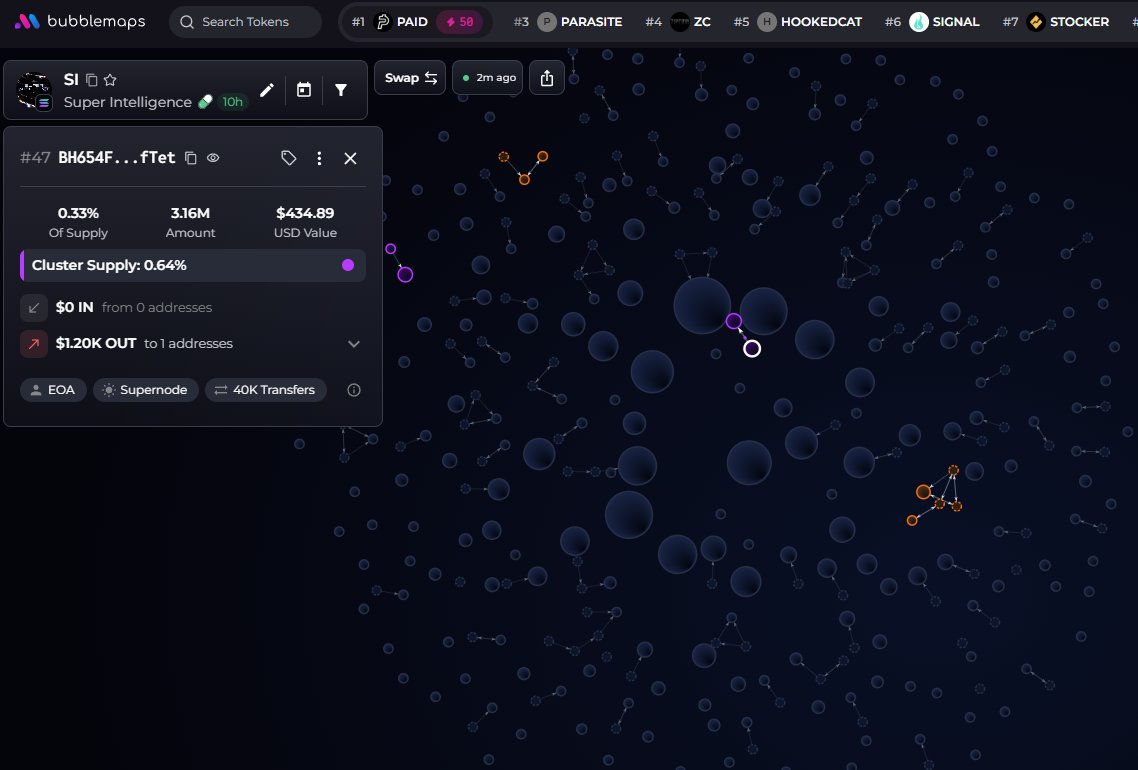The width and height of the screenshot is (1138, 770).
Task: Close the wallet details panel
Action: [351, 158]
